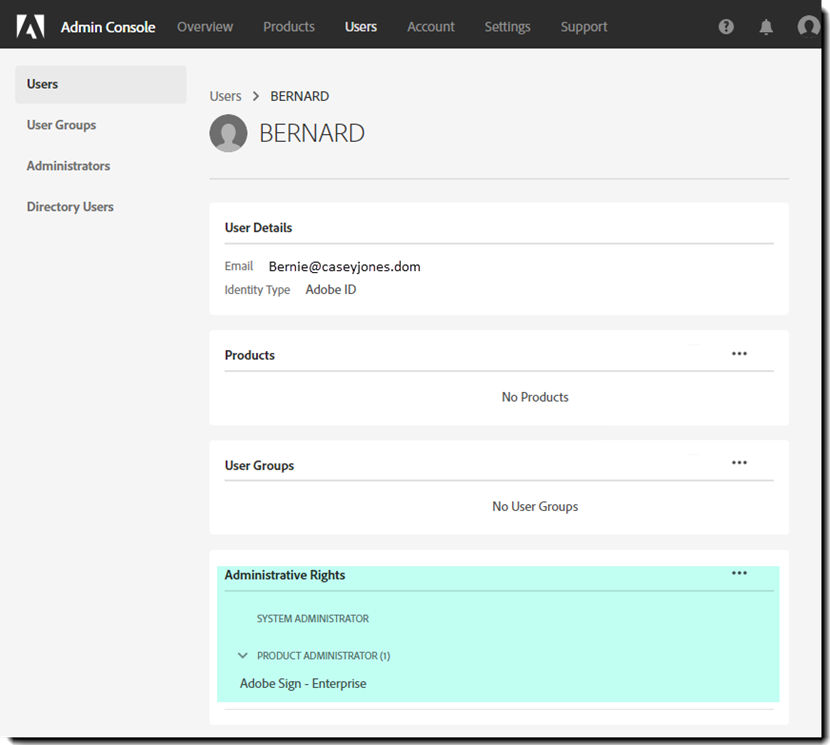Click the Adobe logo icon
Image resolution: width=830 pixels, height=745 pixels.
[x=30, y=26]
